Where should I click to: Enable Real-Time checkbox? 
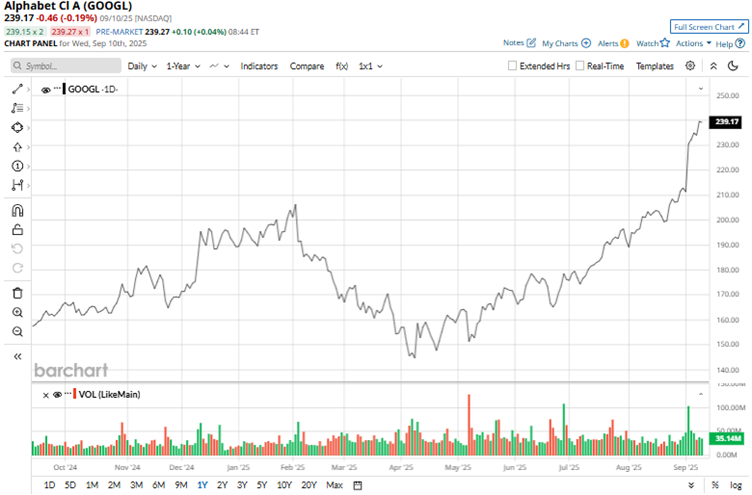tap(579, 65)
